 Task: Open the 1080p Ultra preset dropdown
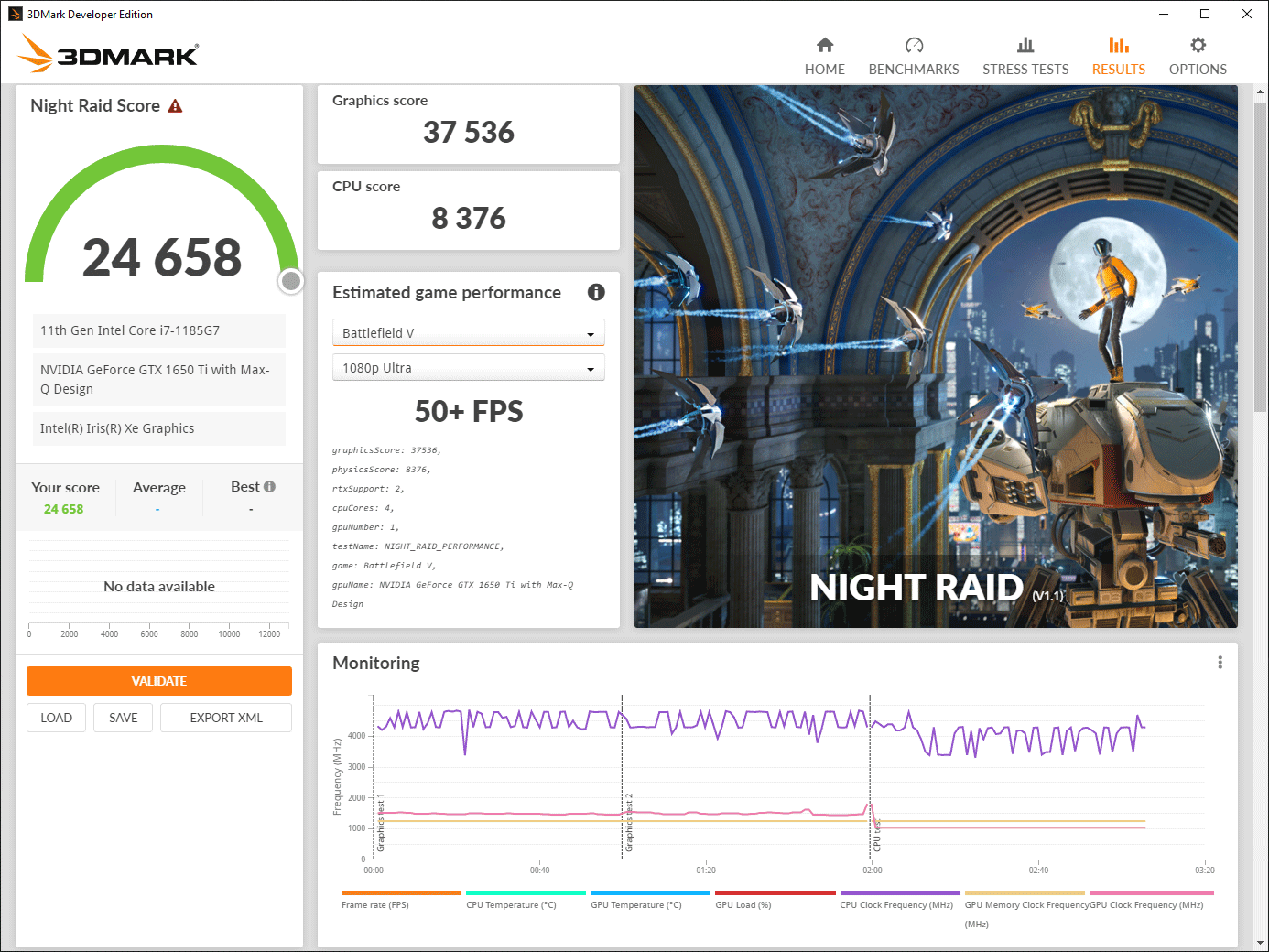469,368
